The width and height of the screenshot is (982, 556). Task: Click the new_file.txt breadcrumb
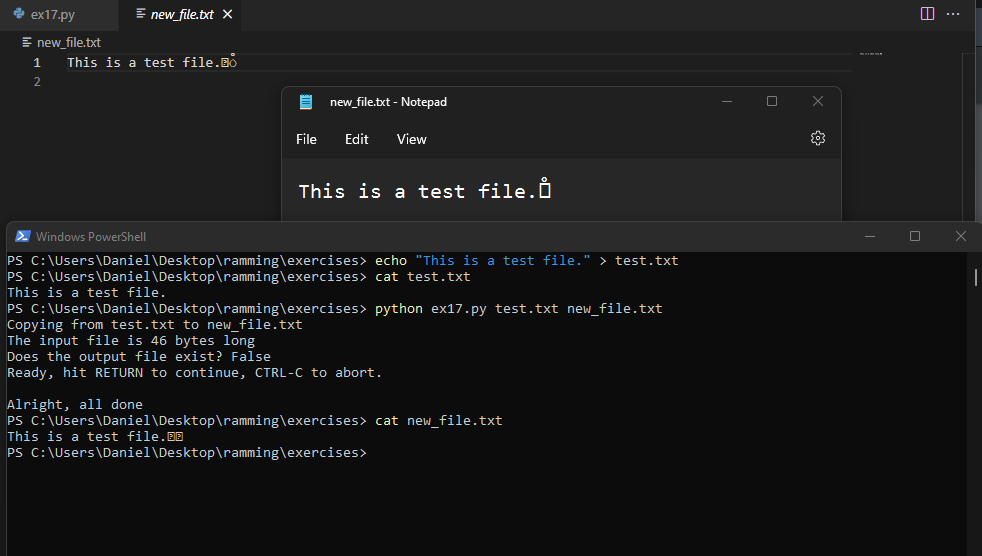click(x=68, y=42)
